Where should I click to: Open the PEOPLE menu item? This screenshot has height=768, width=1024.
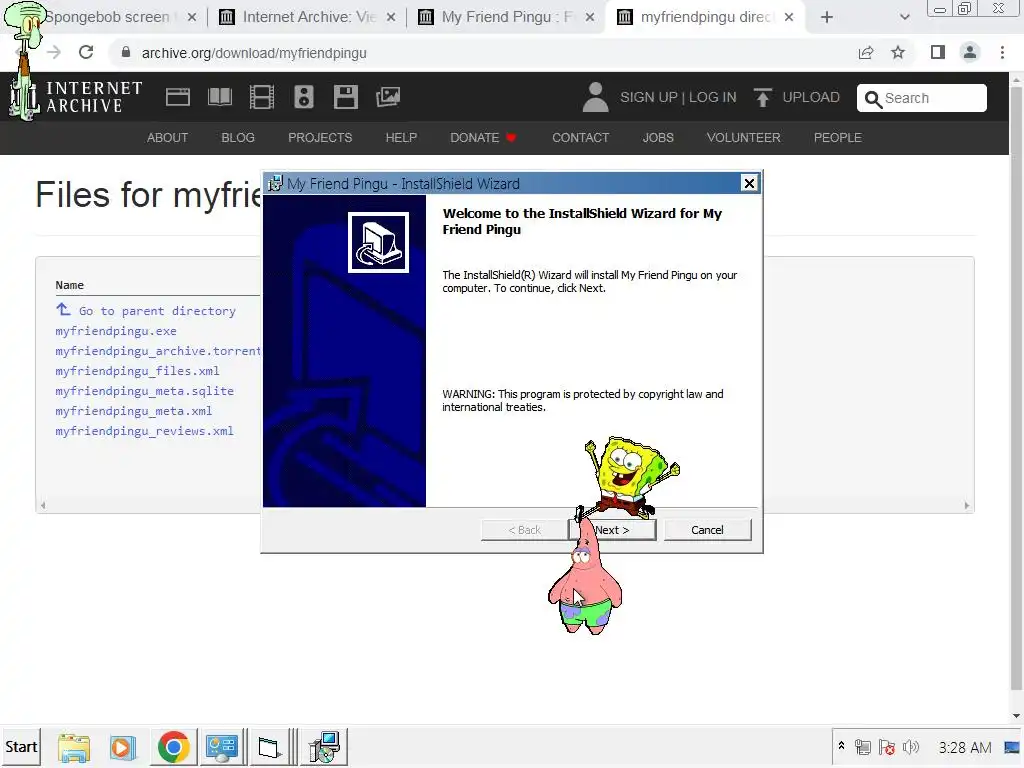(837, 138)
